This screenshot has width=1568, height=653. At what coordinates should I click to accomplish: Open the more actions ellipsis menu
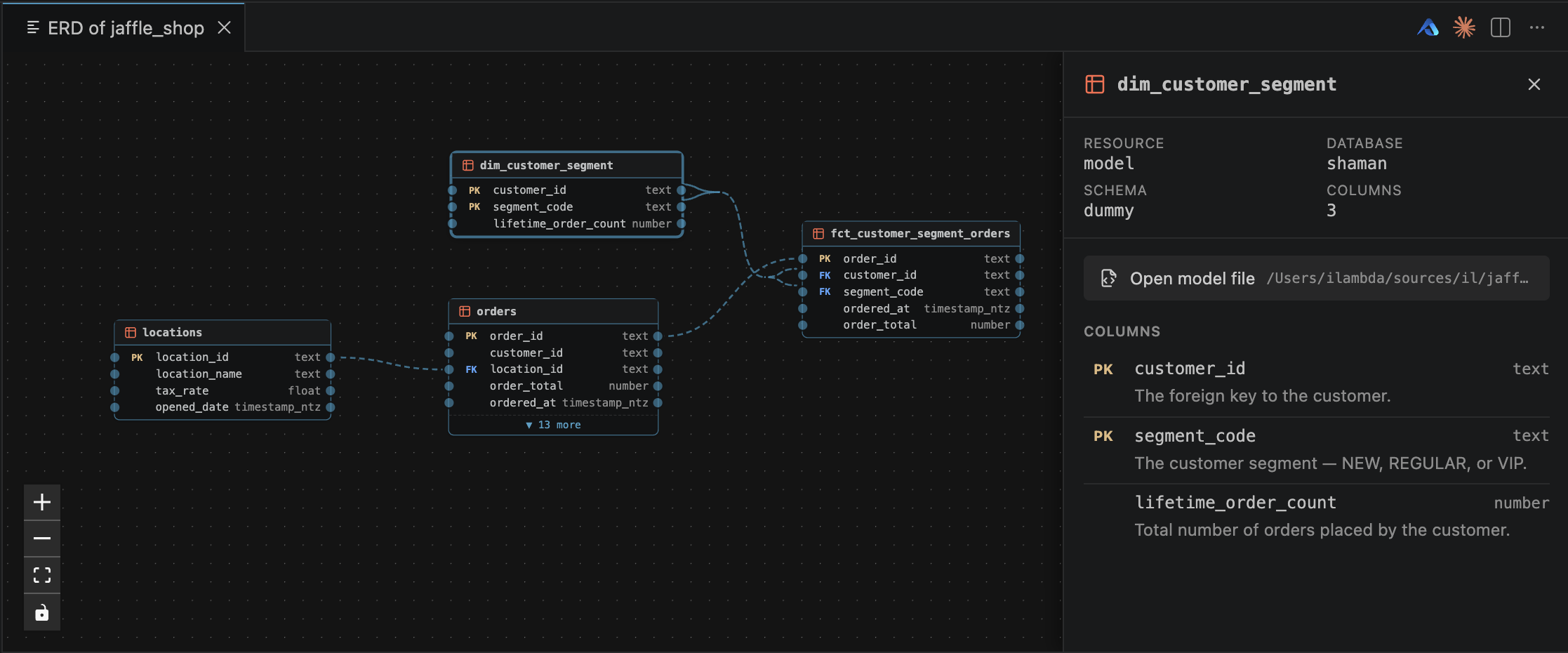point(1537,27)
